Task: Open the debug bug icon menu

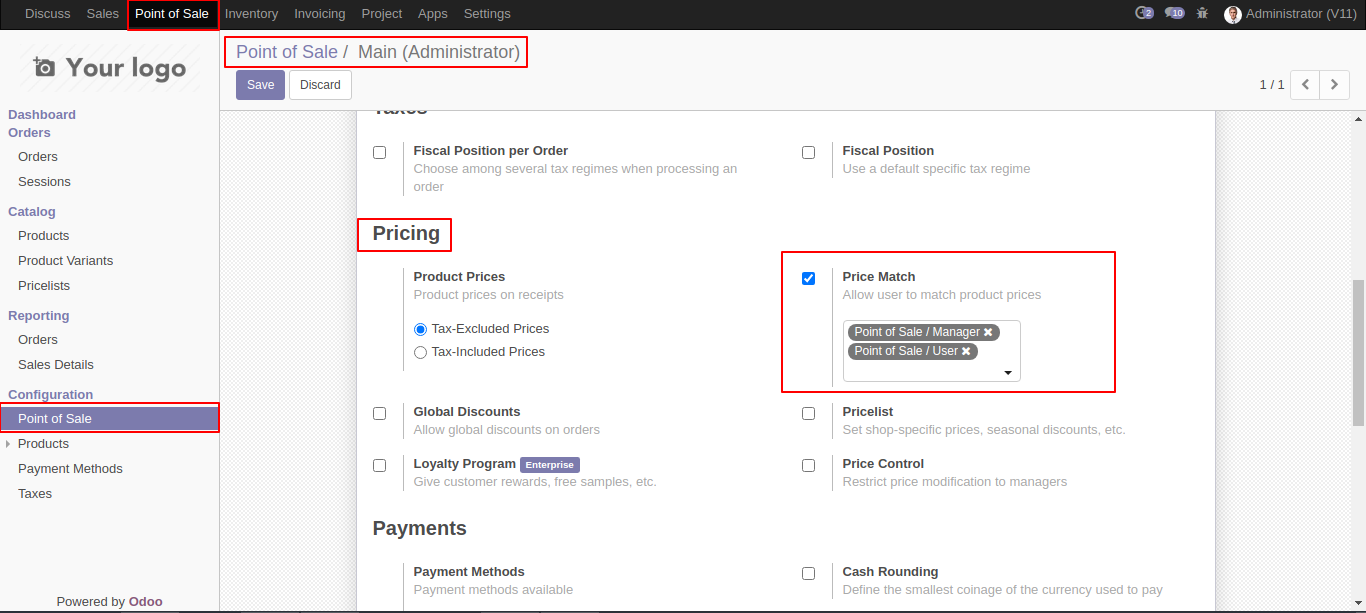Action: (x=1203, y=14)
